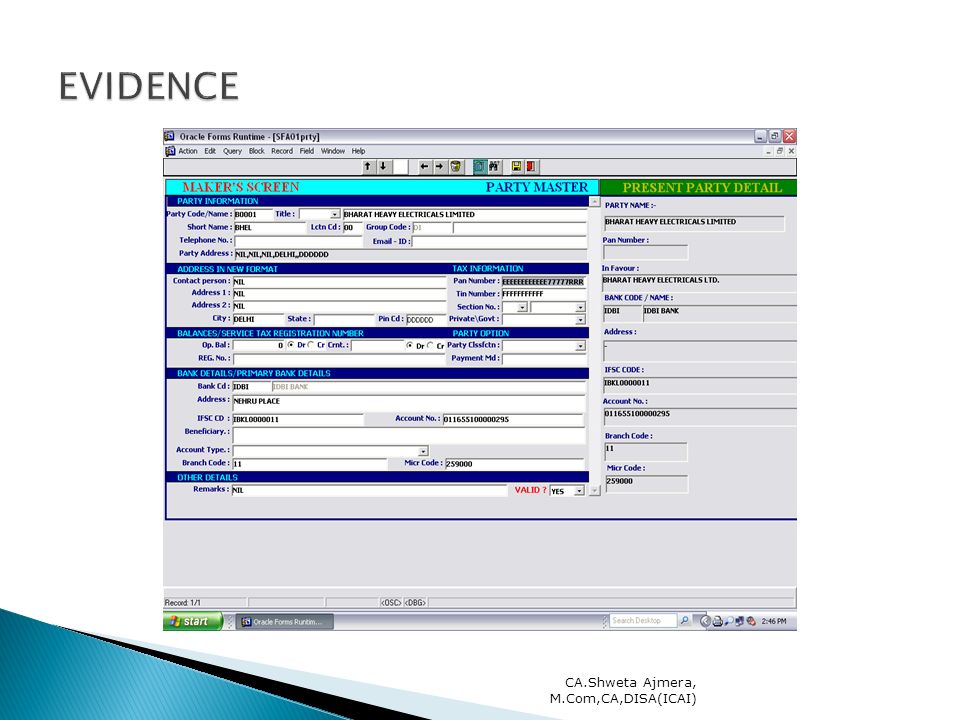Screen dimensions: 960x720
Task: Open the Windows Start menu
Action: click(192, 621)
